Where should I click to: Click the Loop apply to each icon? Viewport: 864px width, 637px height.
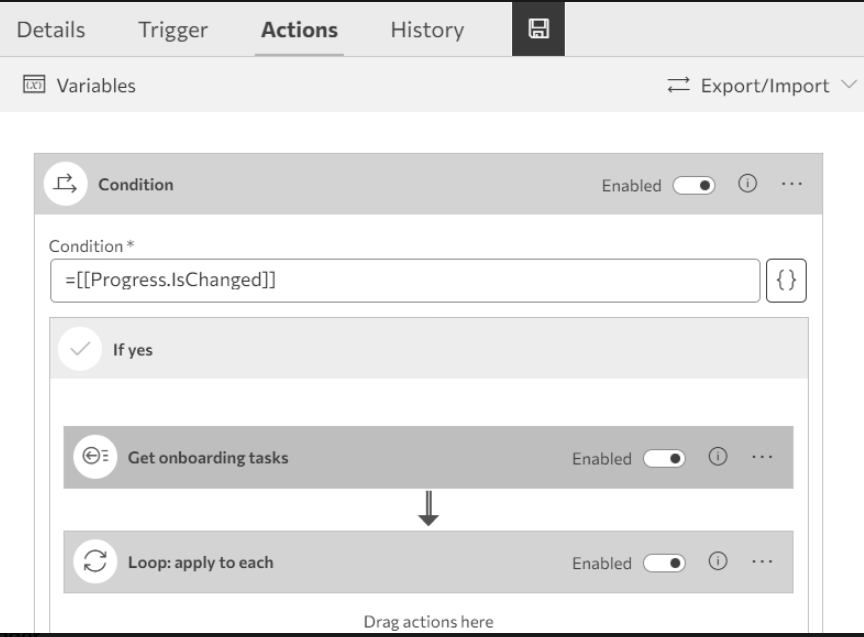96,562
